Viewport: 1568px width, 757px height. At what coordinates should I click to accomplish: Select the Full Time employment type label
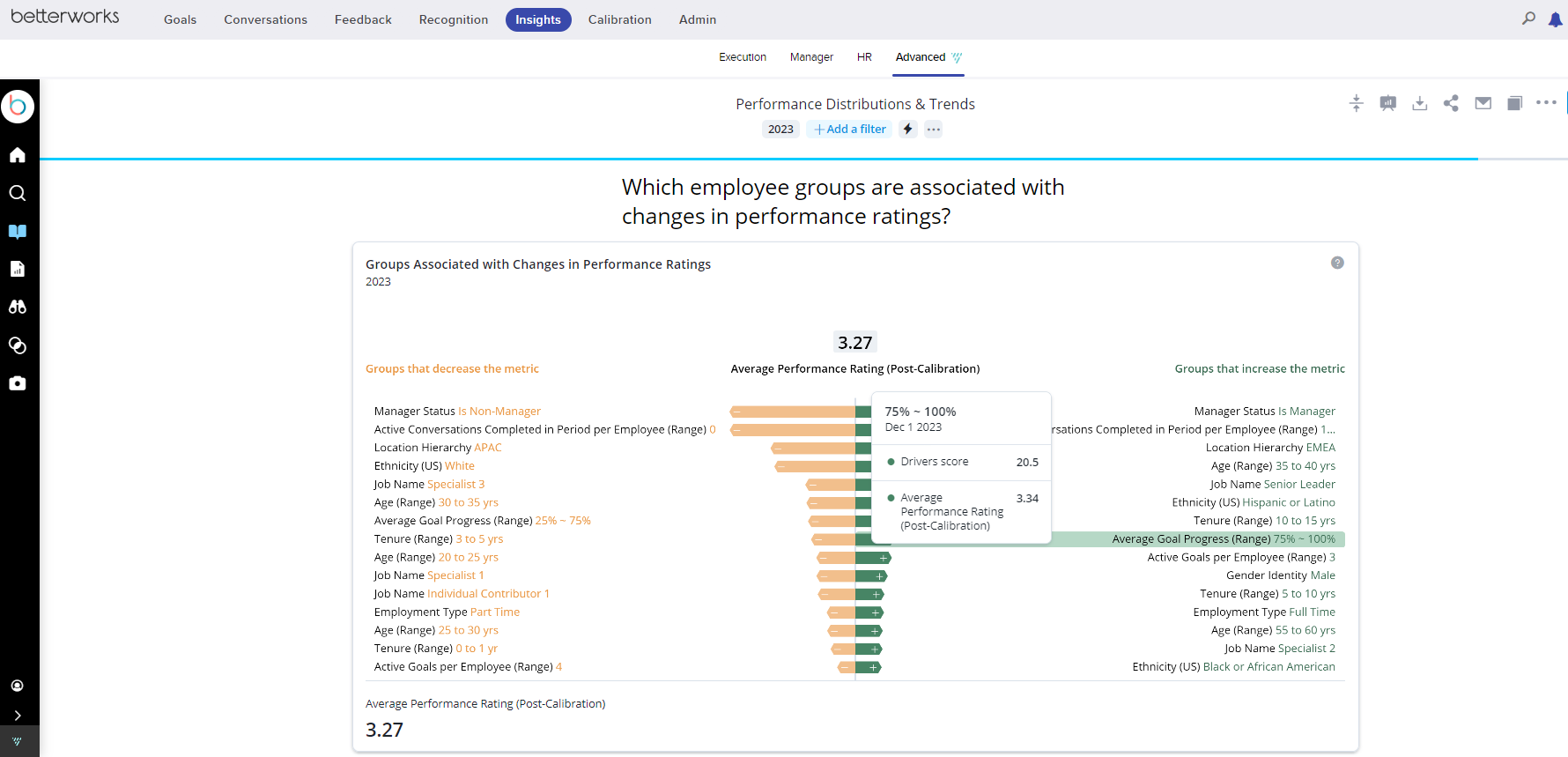pos(1312,612)
